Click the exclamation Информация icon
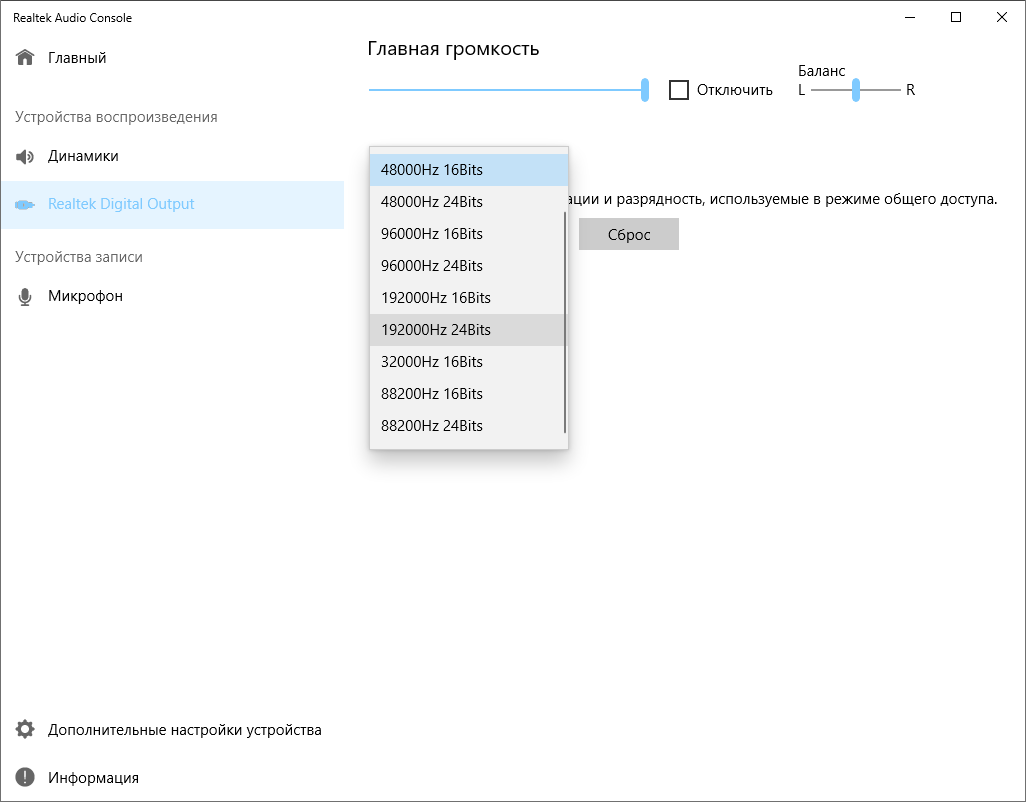This screenshot has height=802, width=1026. 25,778
